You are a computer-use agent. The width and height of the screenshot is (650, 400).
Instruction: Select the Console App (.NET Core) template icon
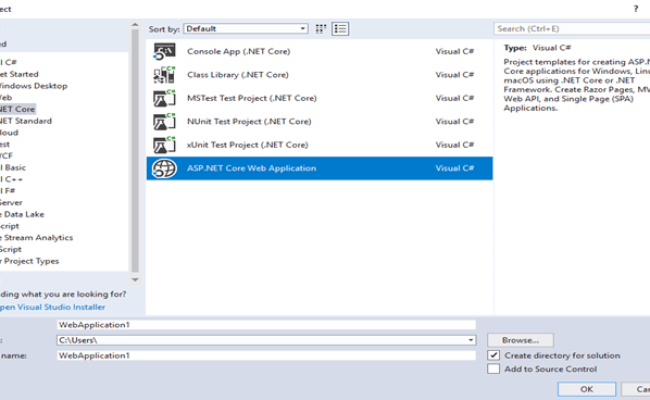click(x=165, y=51)
